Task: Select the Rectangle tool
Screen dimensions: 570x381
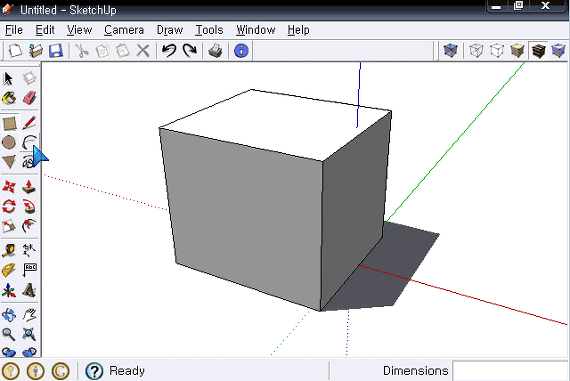Action: tap(9, 123)
